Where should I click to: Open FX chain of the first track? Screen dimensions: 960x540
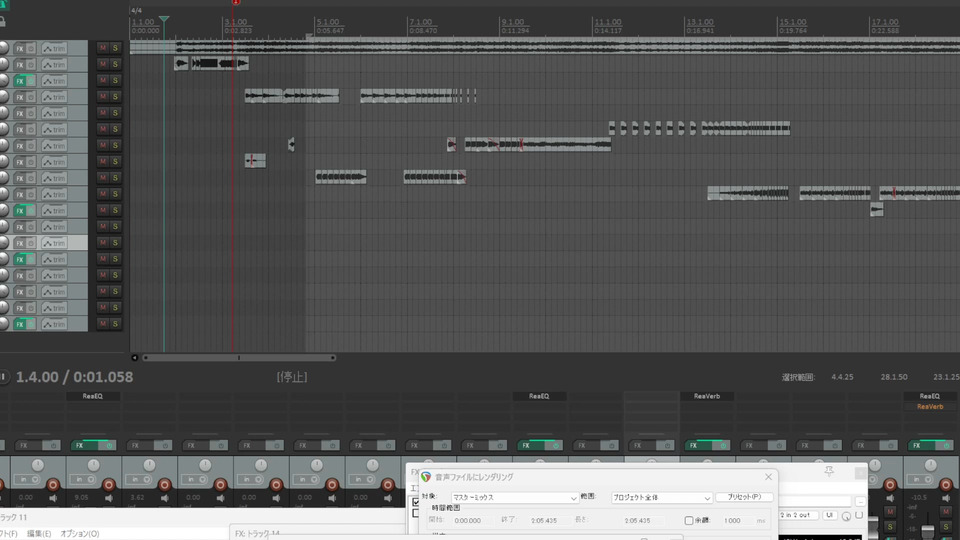coord(20,48)
